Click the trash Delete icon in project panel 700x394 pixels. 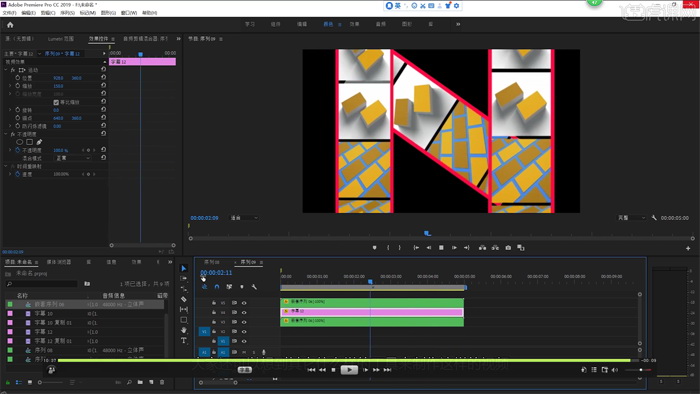pyautogui.click(x=162, y=382)
